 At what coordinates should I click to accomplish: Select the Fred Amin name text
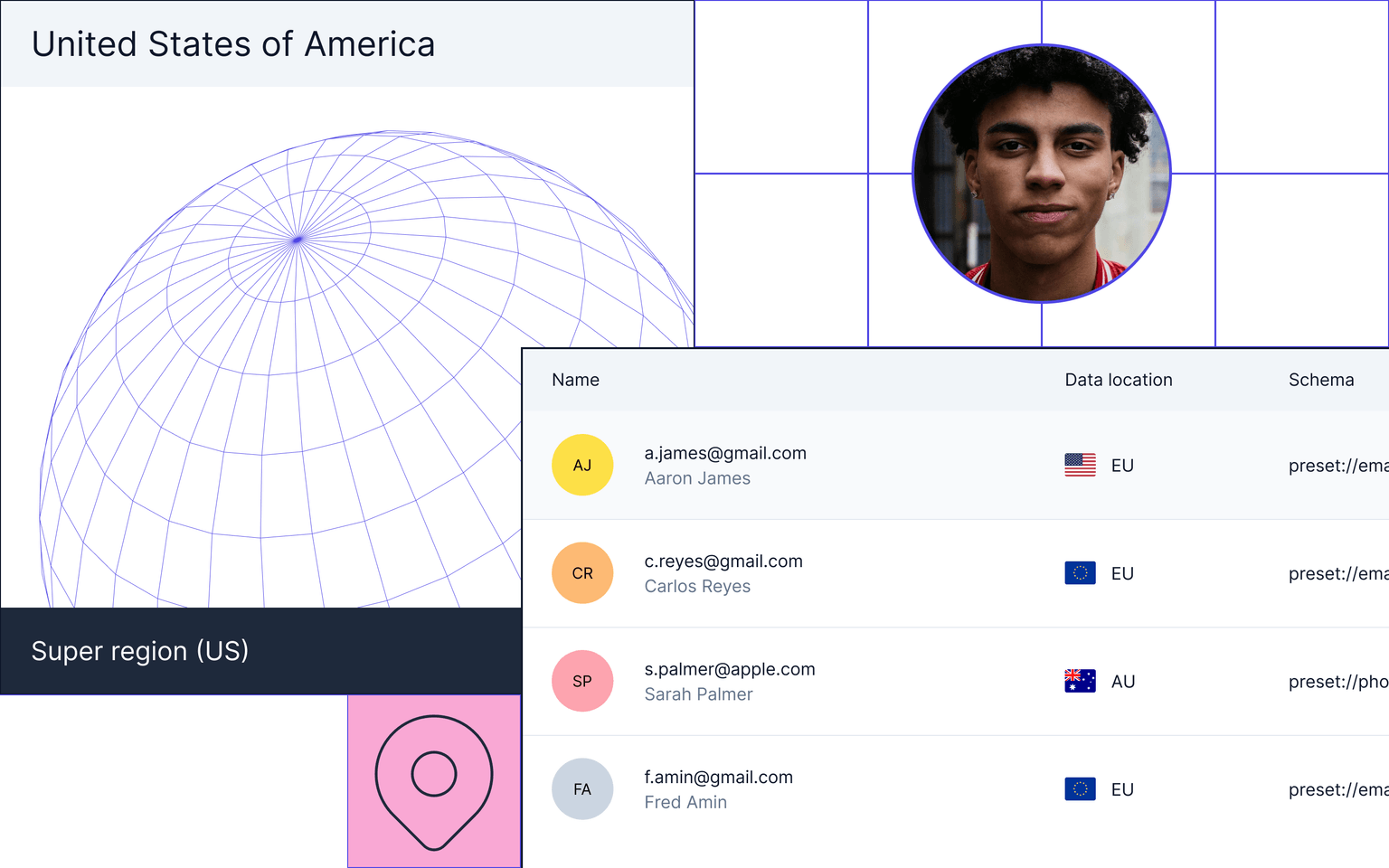pos(685,802)
